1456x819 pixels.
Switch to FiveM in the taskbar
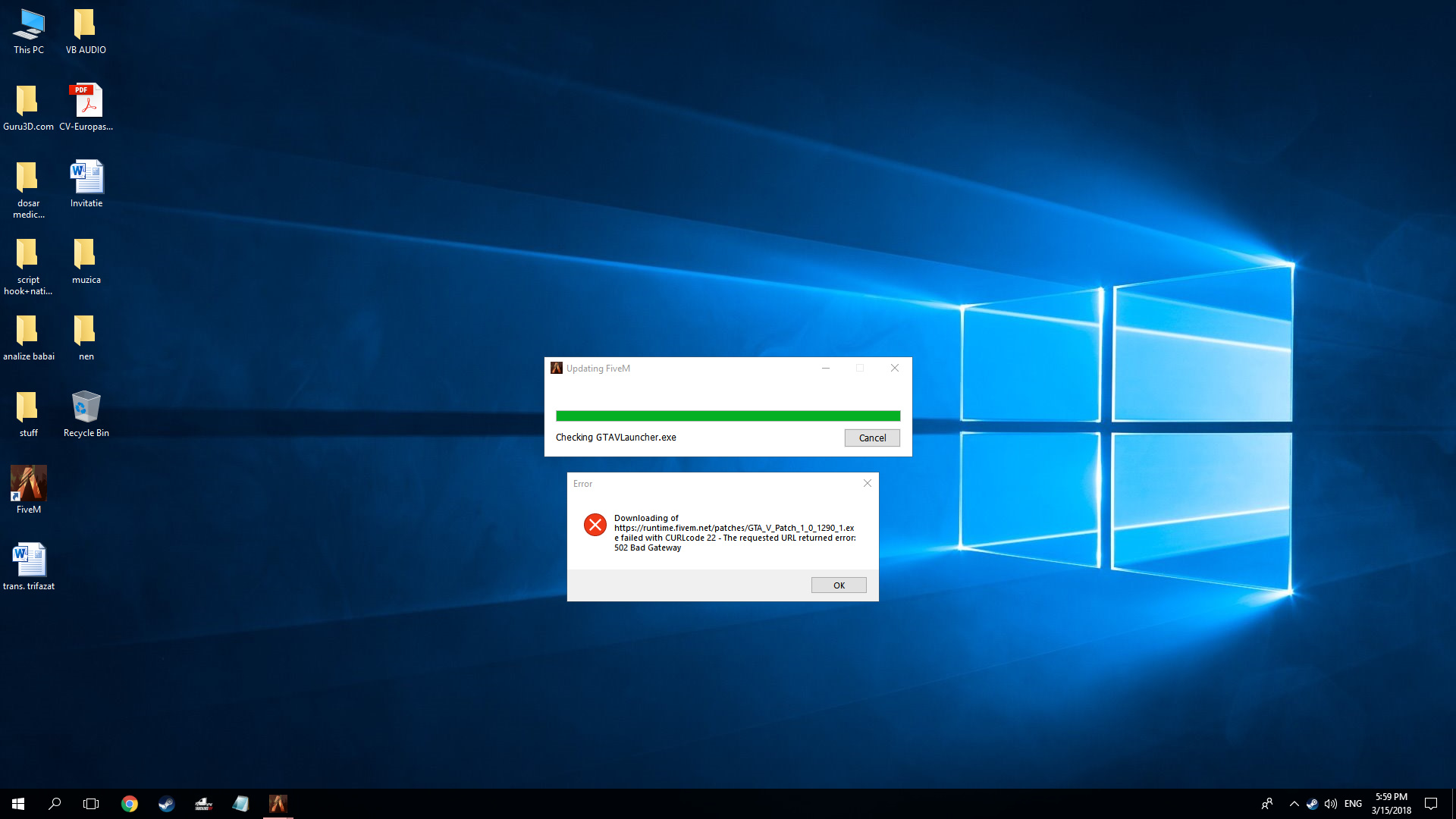pyautogui.click(x=278, y=804)
